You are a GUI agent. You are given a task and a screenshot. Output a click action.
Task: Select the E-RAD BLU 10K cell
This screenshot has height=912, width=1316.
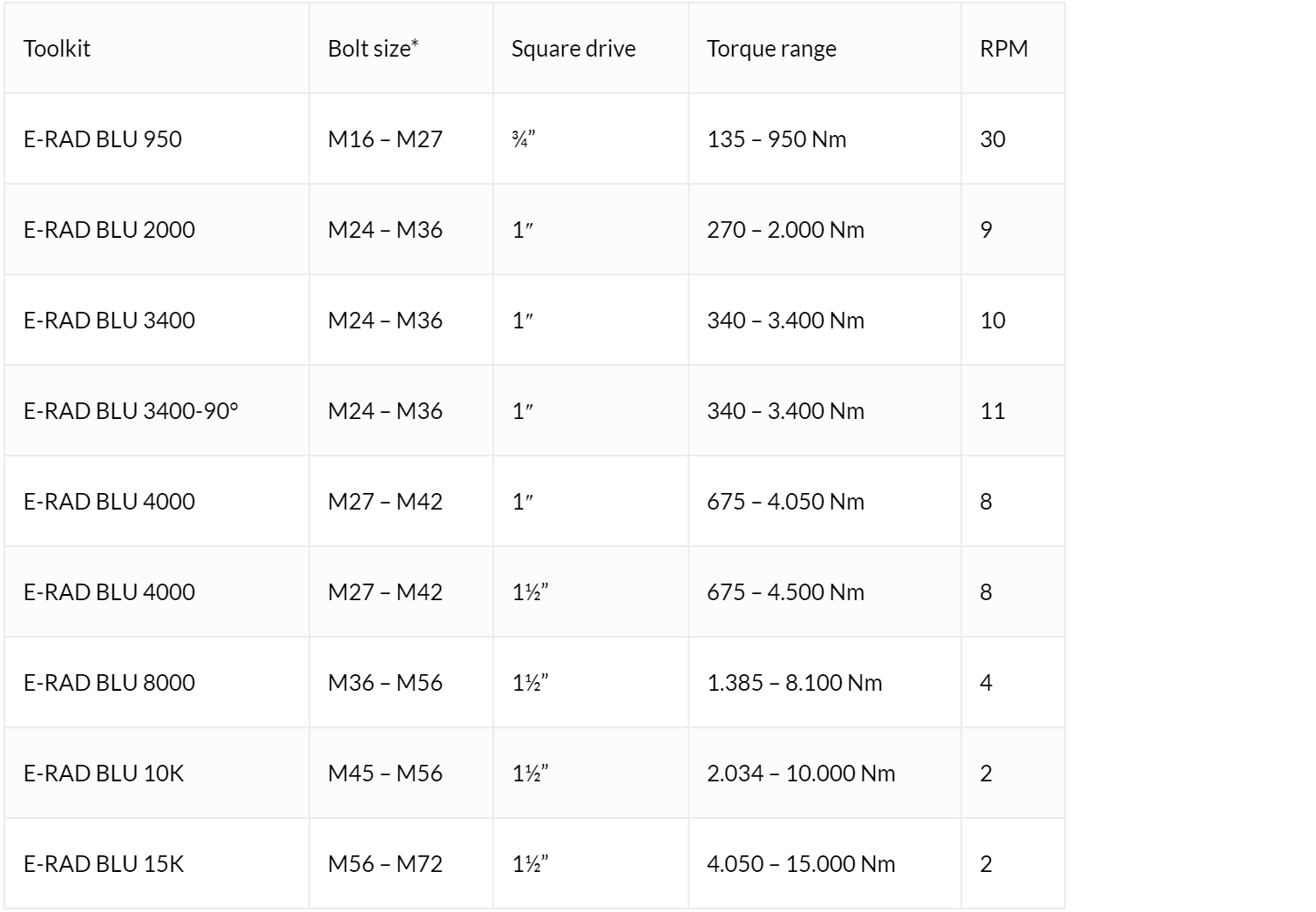tap(104, 773)
